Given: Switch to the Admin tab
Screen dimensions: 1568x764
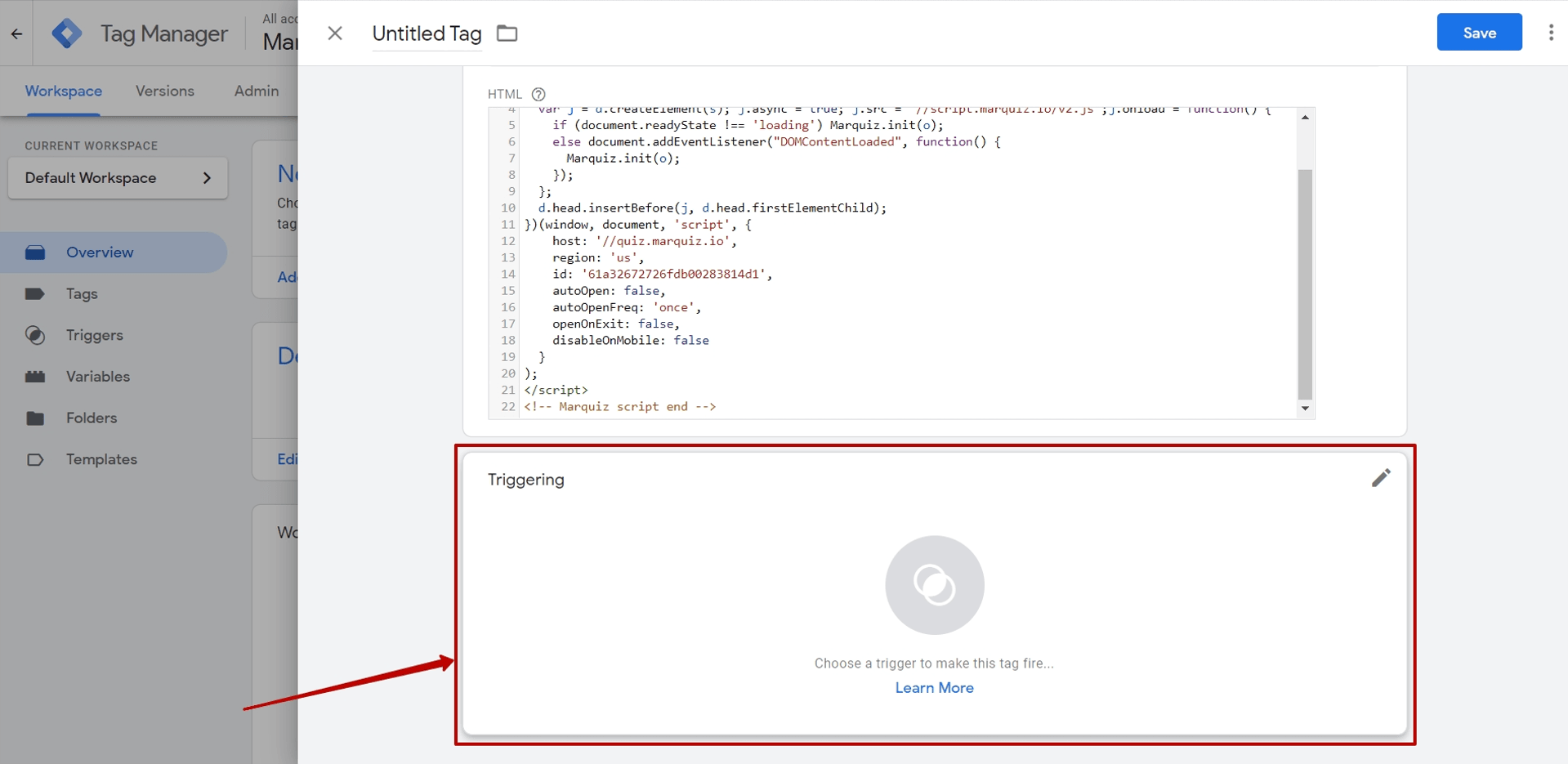Looking at the screenshot, I should point(257,92).
